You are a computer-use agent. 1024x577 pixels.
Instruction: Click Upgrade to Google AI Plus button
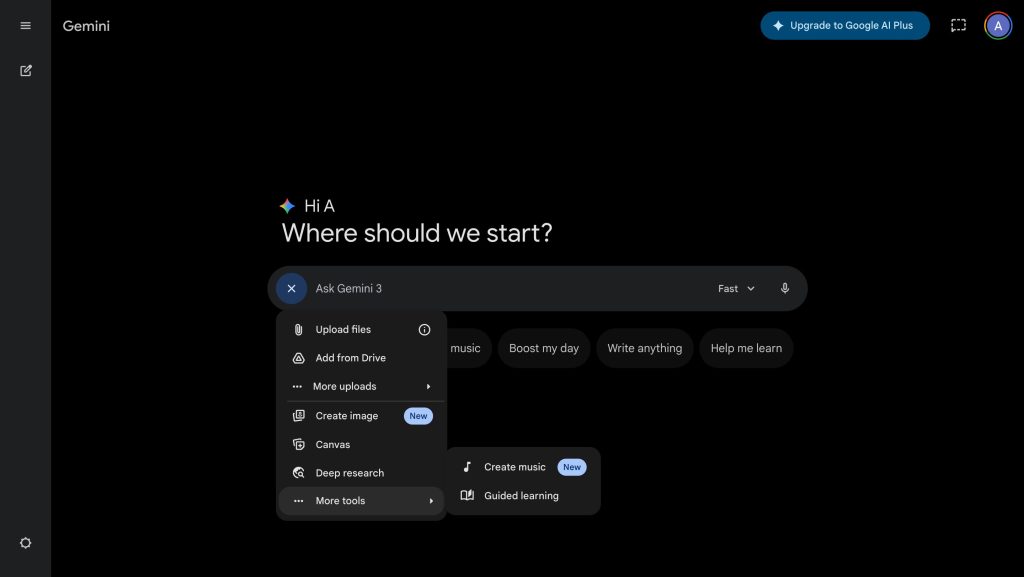click(844, 26)
